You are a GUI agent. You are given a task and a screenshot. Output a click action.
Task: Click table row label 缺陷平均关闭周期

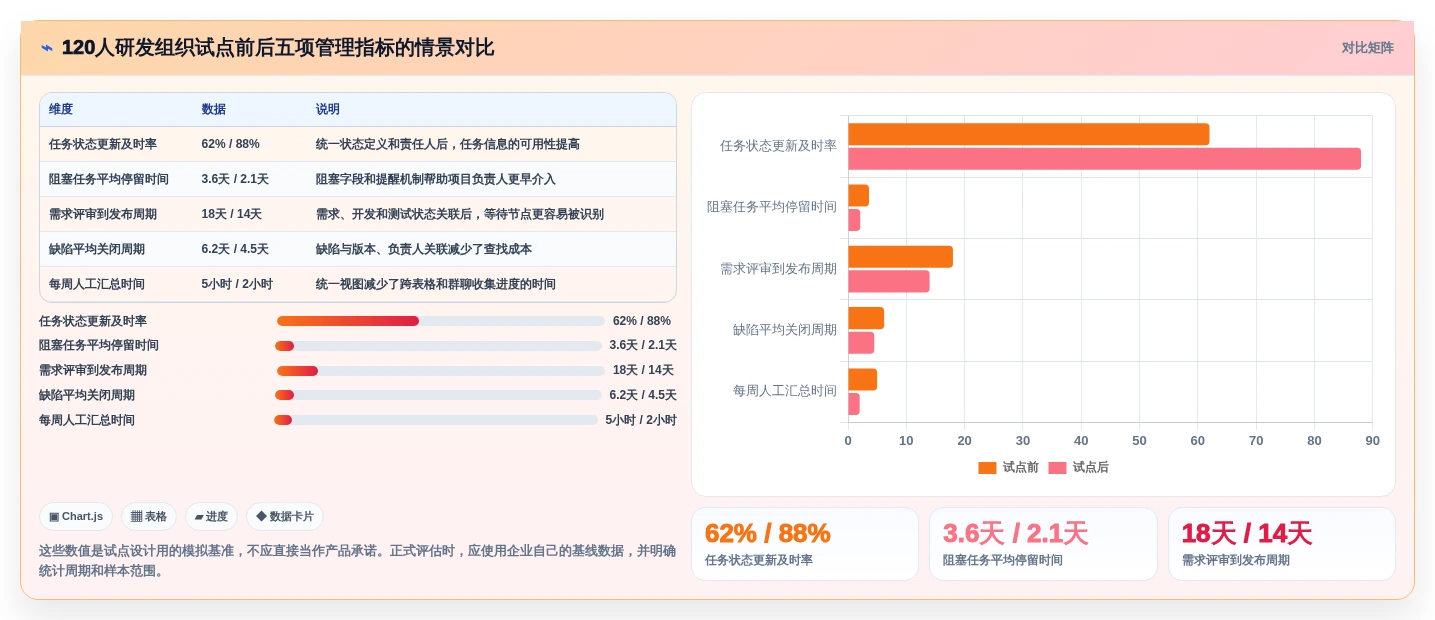97,249
